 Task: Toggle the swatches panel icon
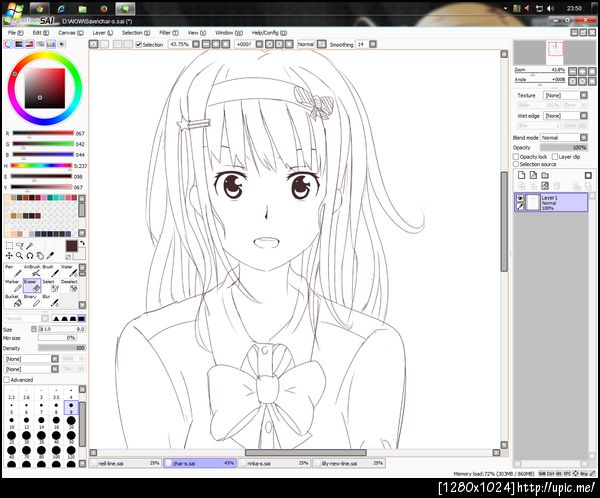point(51,44)
